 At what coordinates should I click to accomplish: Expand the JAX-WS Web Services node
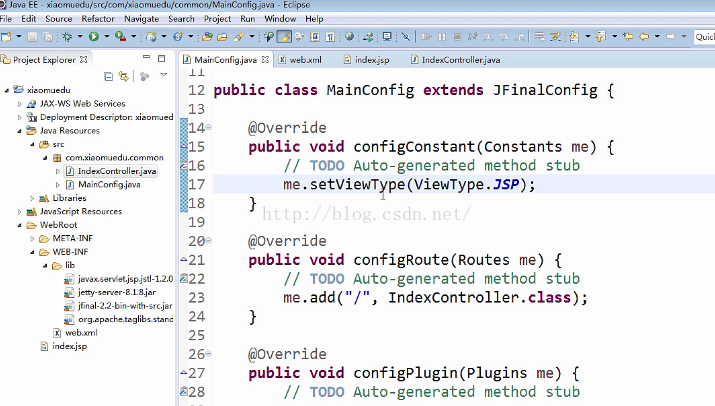pyautogui.click(x=19, y=104)
